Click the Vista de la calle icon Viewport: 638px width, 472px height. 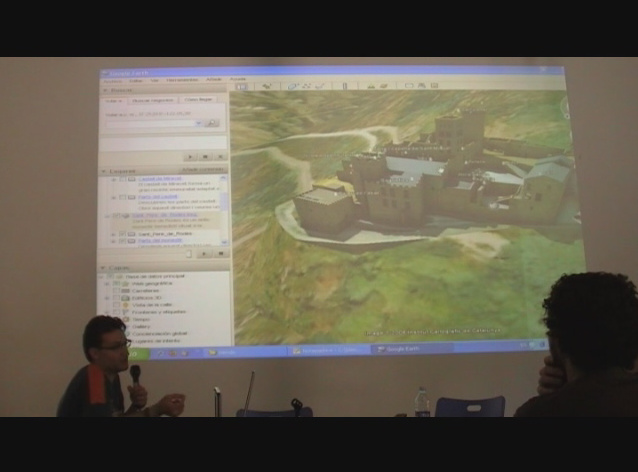(126, 305)
